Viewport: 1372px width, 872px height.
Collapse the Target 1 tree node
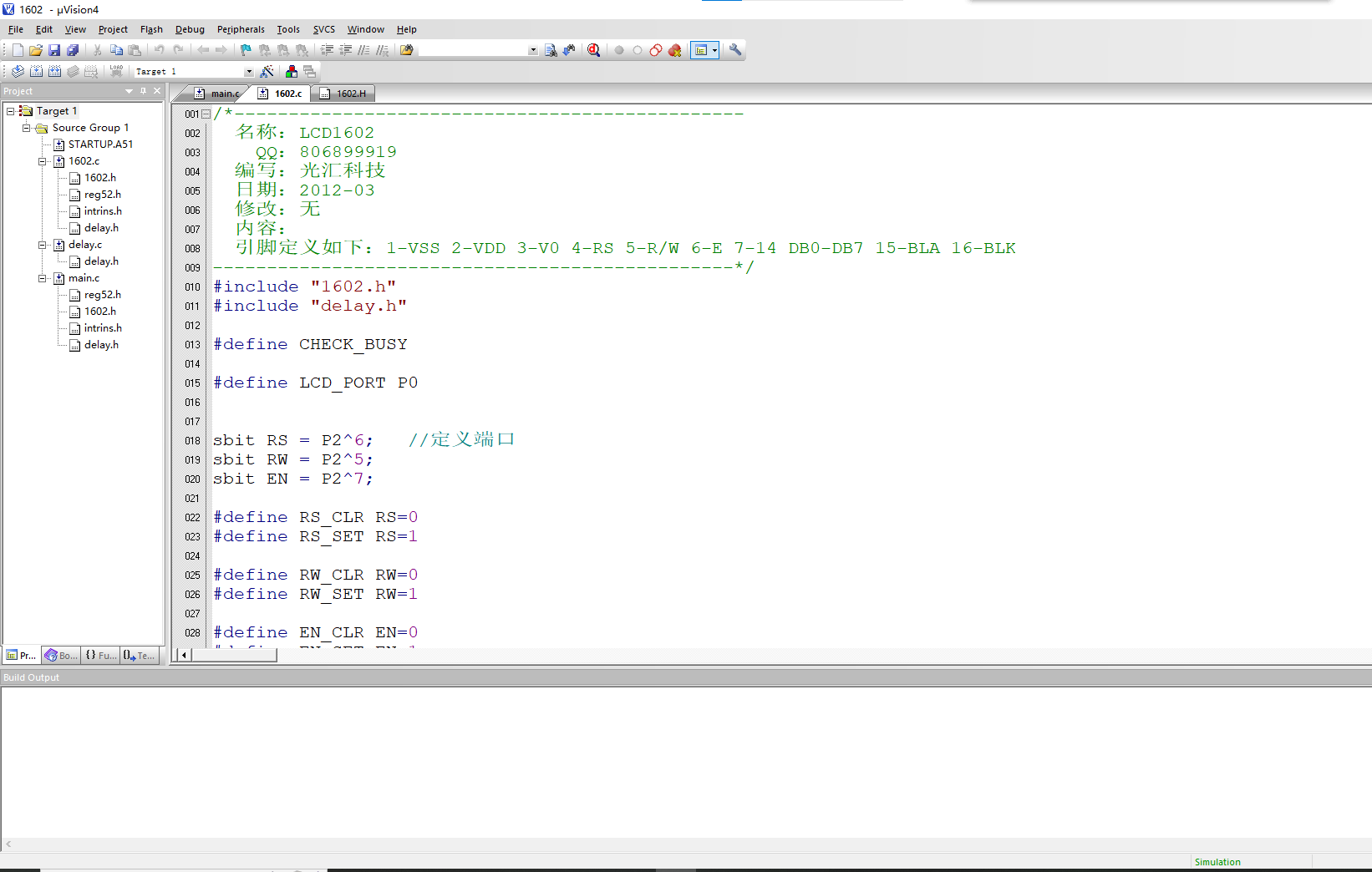tap(10, 111)
